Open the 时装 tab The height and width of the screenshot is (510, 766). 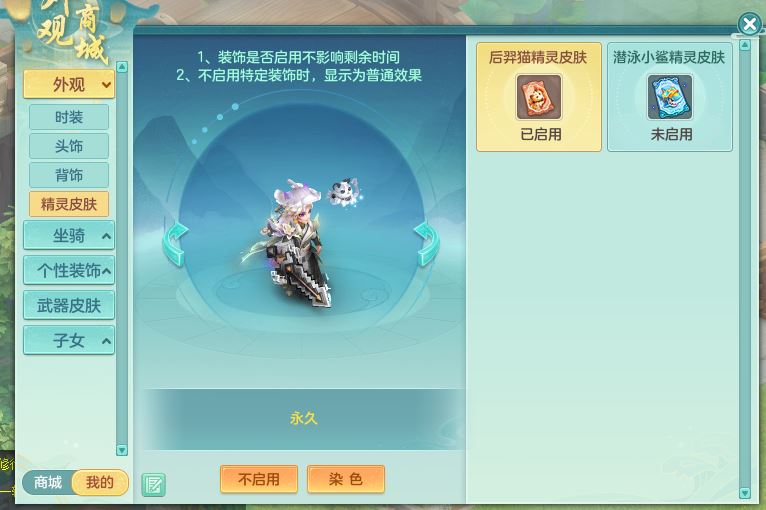69,117
